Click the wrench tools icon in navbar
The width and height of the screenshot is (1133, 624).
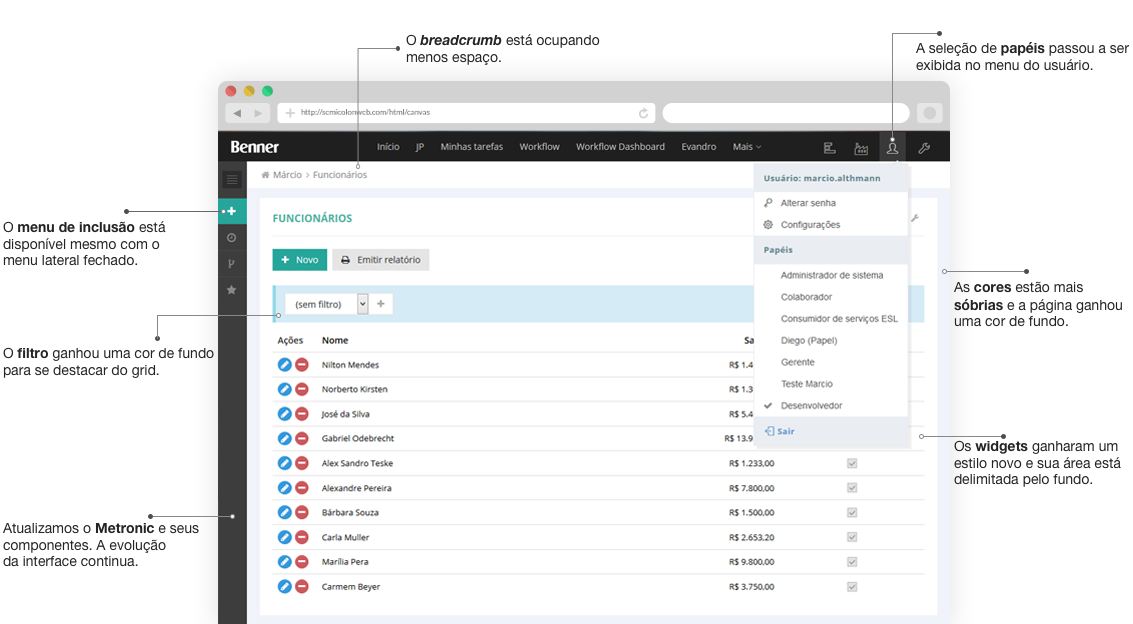[x=924, y=148]
